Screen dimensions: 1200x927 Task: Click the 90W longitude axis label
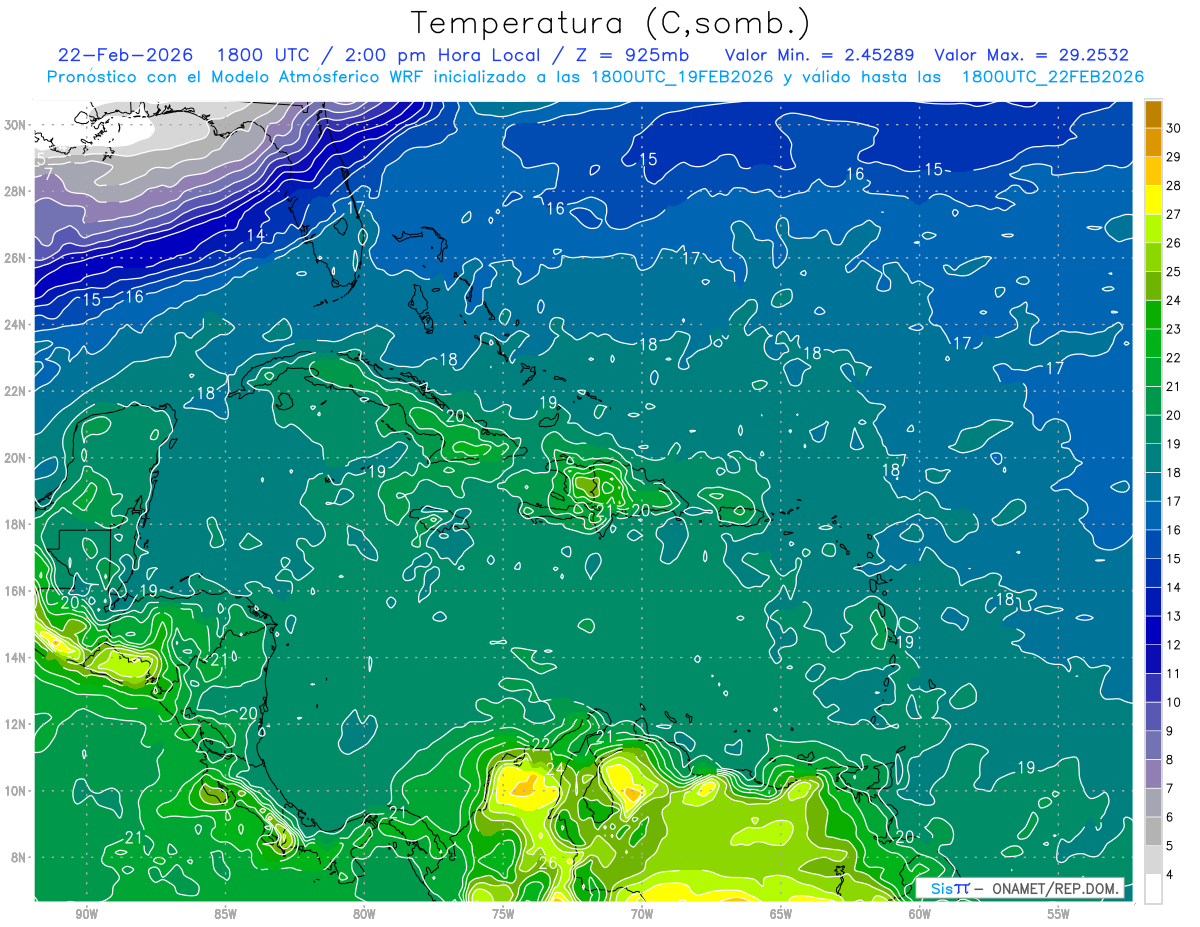click(x=86, y=914)
